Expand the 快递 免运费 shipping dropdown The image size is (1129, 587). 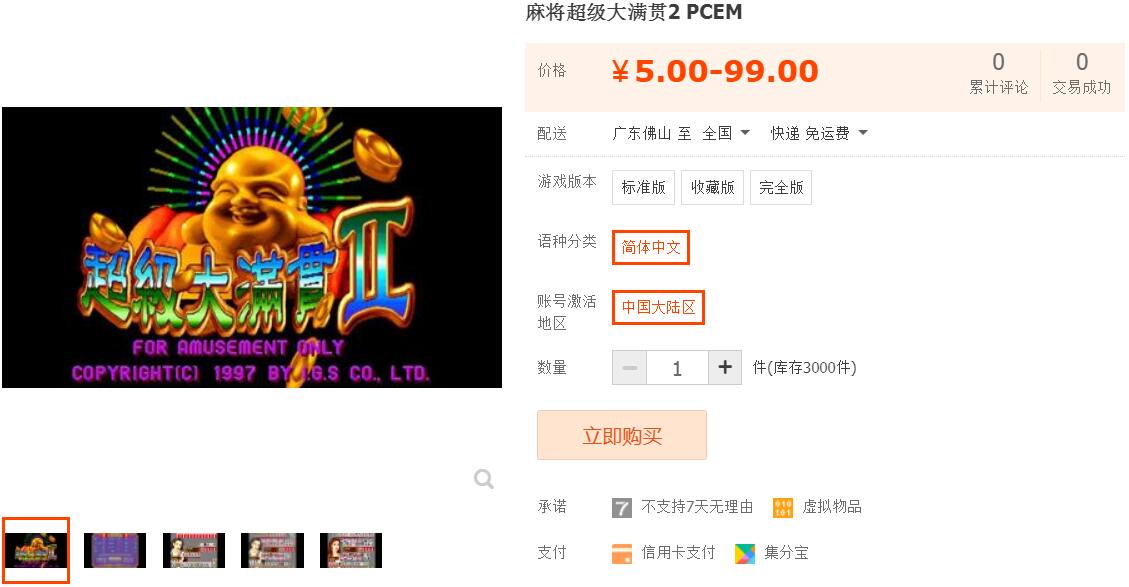click(x=819, y=133)
